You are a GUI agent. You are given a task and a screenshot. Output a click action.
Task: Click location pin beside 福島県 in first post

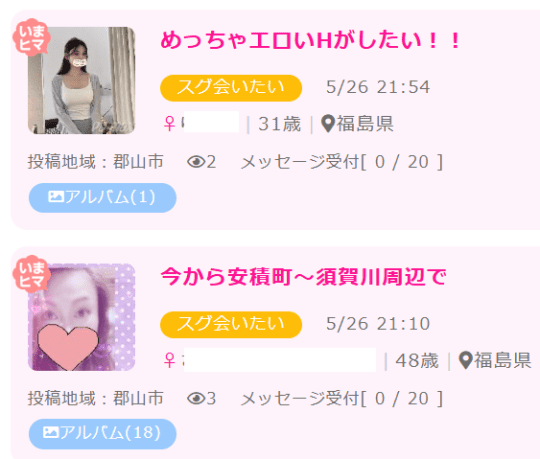[328, 123]
